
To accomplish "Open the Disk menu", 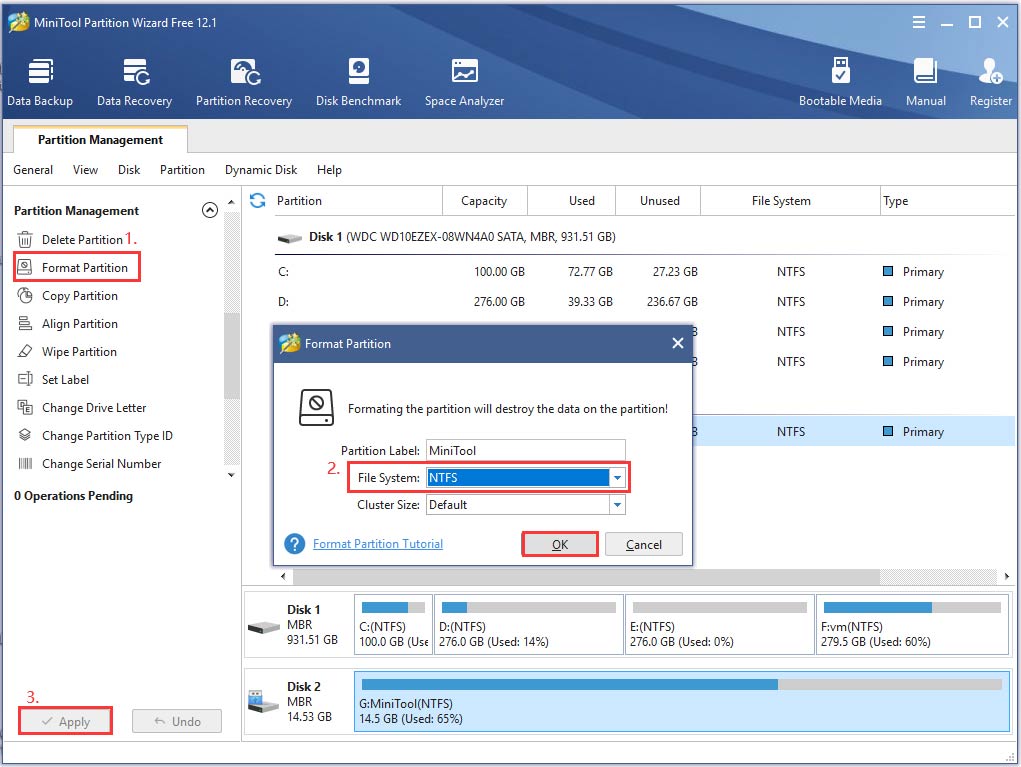I will (x=129, y=170).
